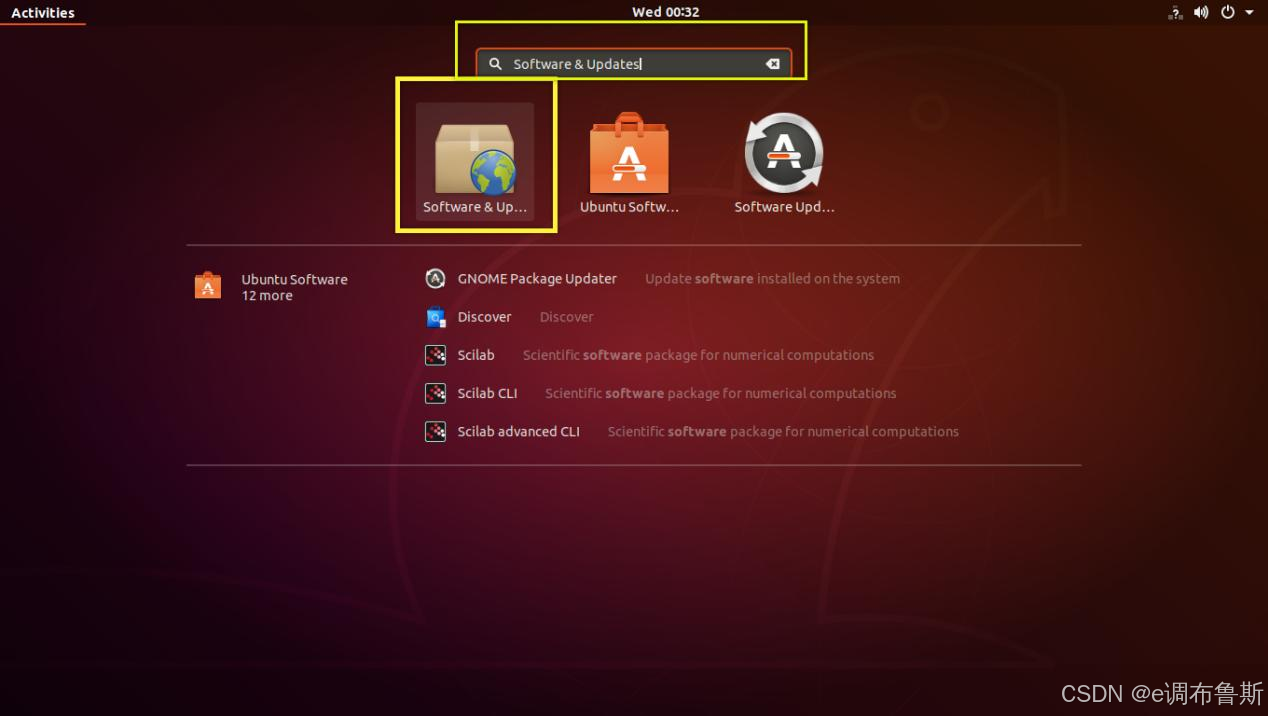Click the power icon in top bar
The width and height of the screenshot is (1268, 716).
(x=1228, y=12)
